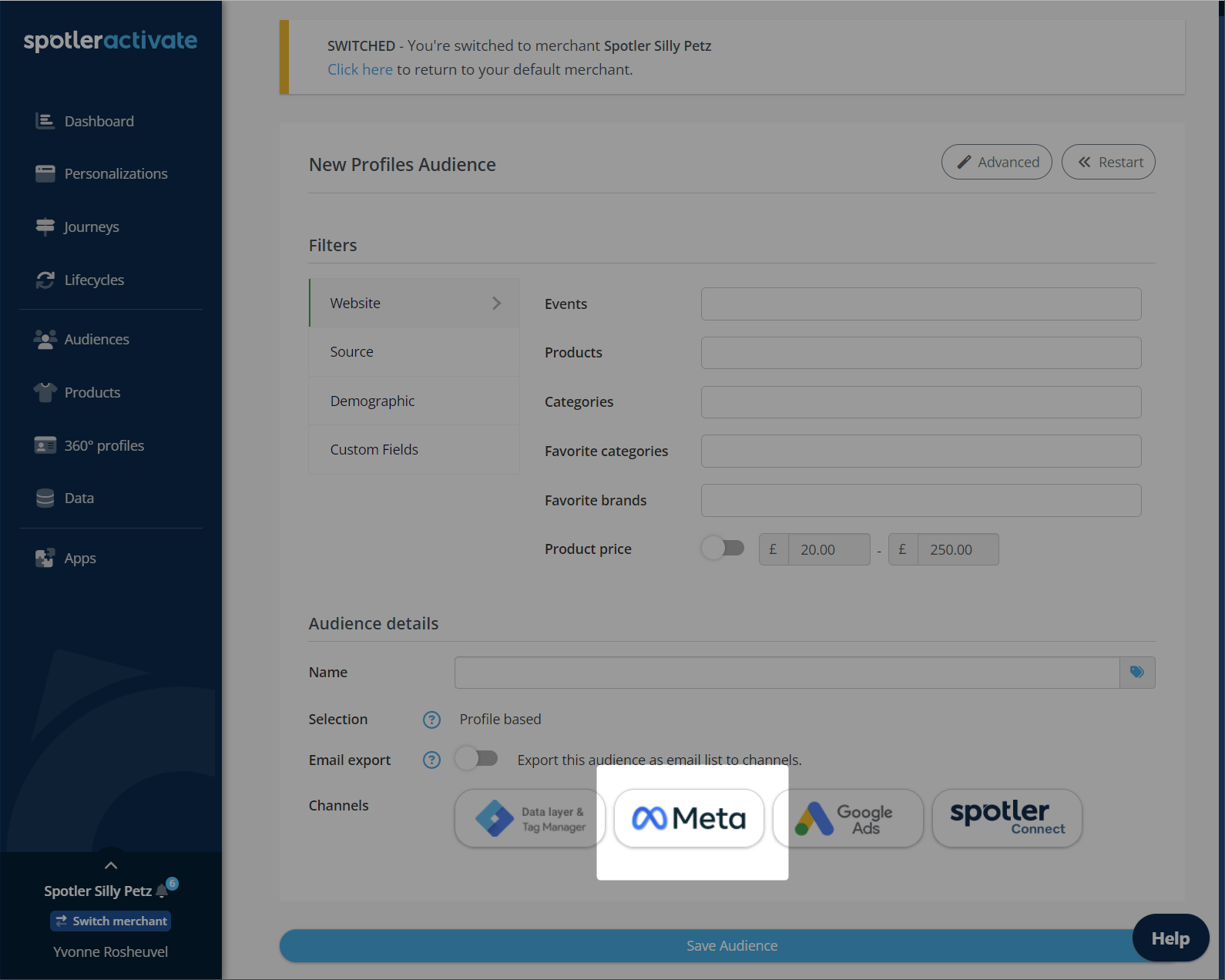Click the maximum price field showing 250.00
Image resolution: width=1225 pixels, height=980 pixels.
958,549
